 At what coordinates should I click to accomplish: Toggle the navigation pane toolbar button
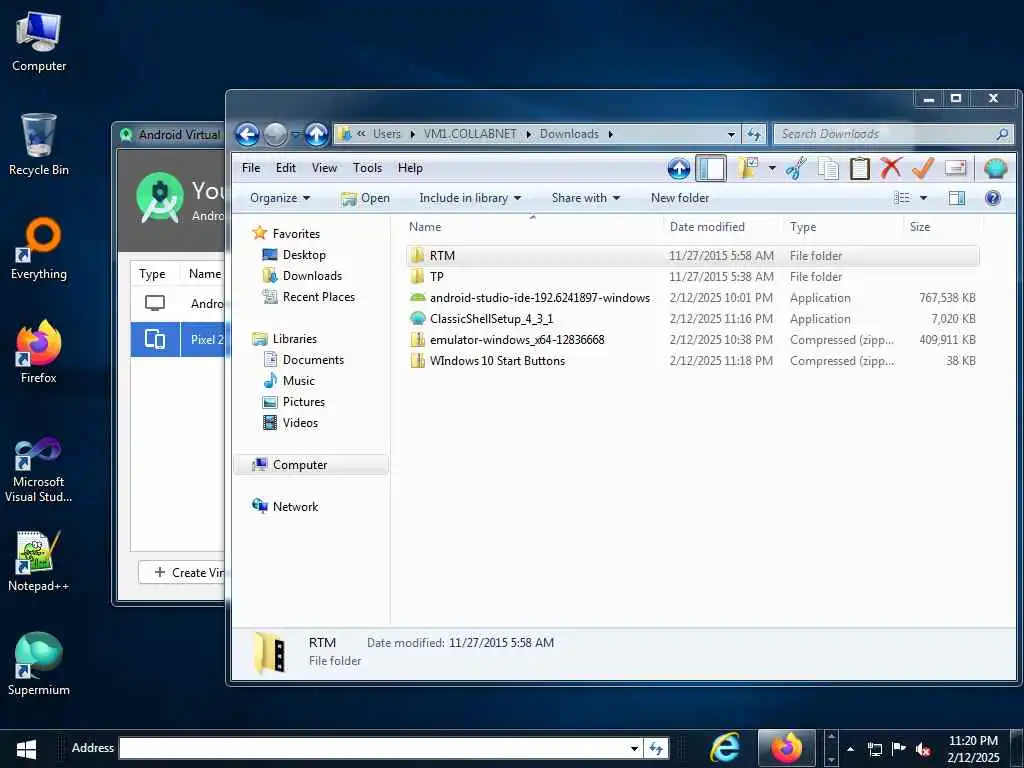tap(711, 168)
